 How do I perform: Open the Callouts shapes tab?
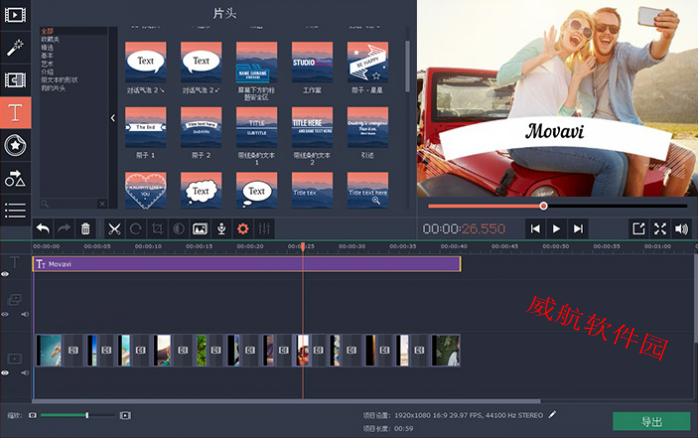click(15, 177)
